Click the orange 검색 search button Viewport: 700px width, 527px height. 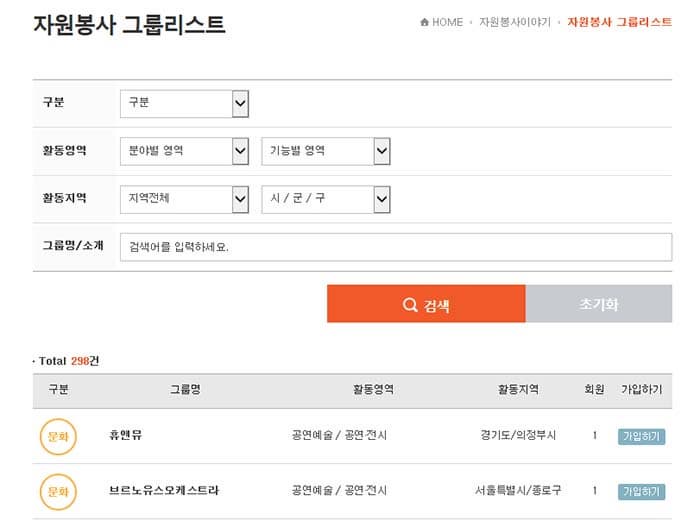click(426, 304)
